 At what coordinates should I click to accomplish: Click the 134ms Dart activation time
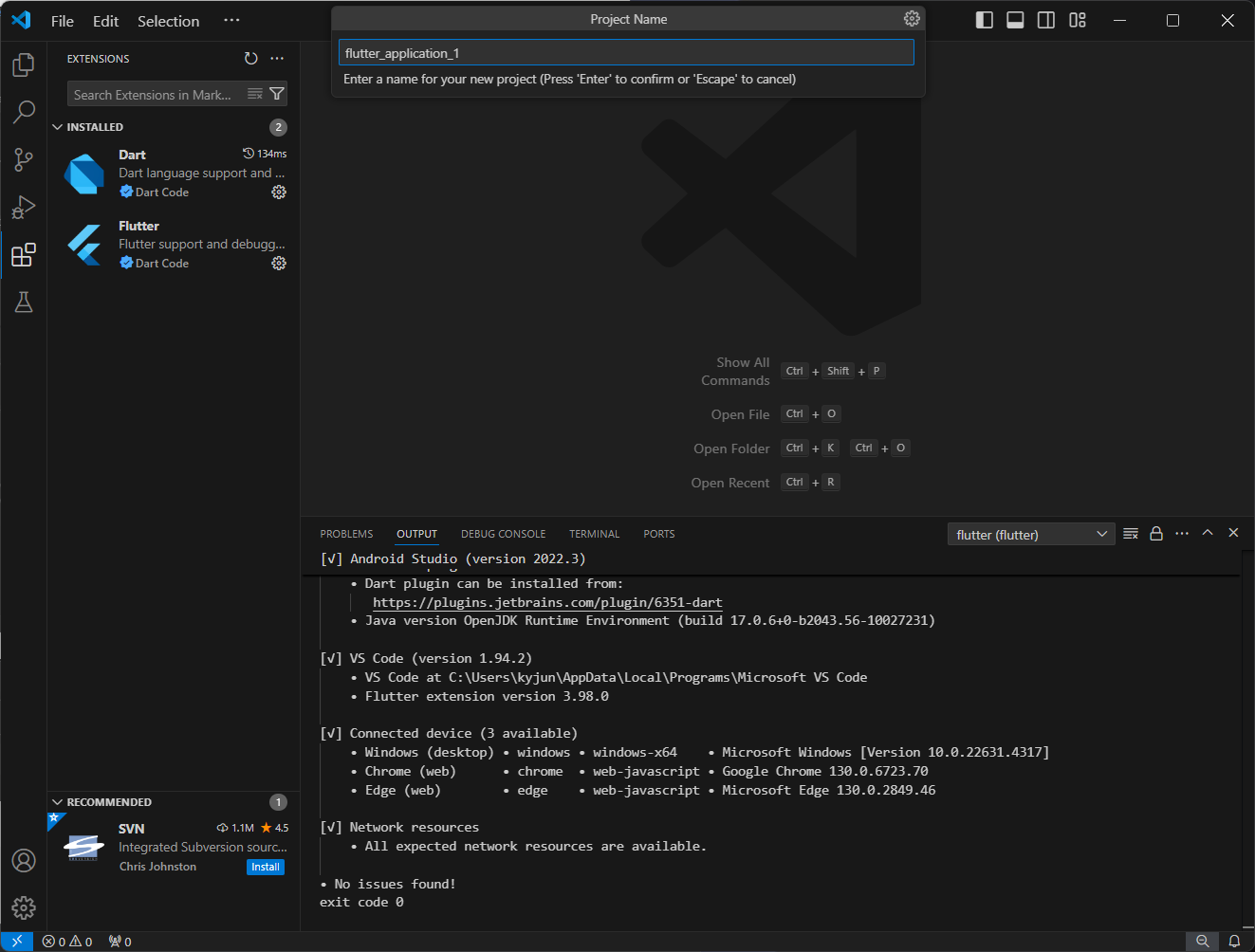click(x=265, y=154)
